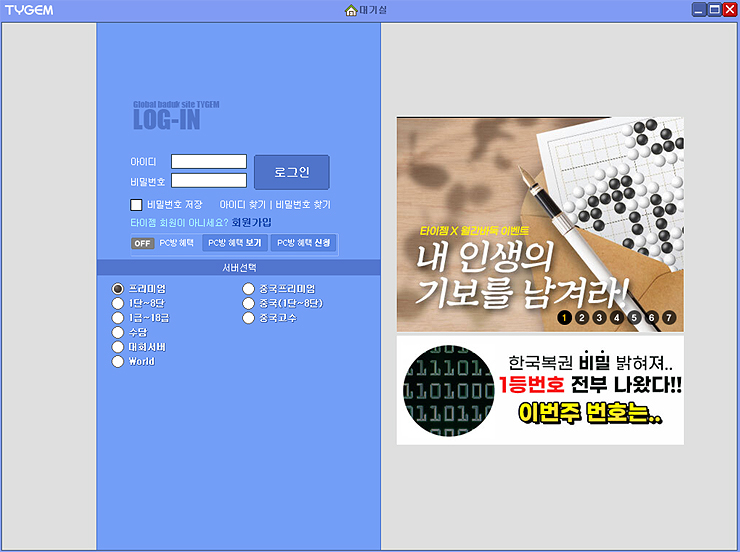Click the 서버선택 section header
Viewport: 740px width, 552px height.
pos(239,268)
